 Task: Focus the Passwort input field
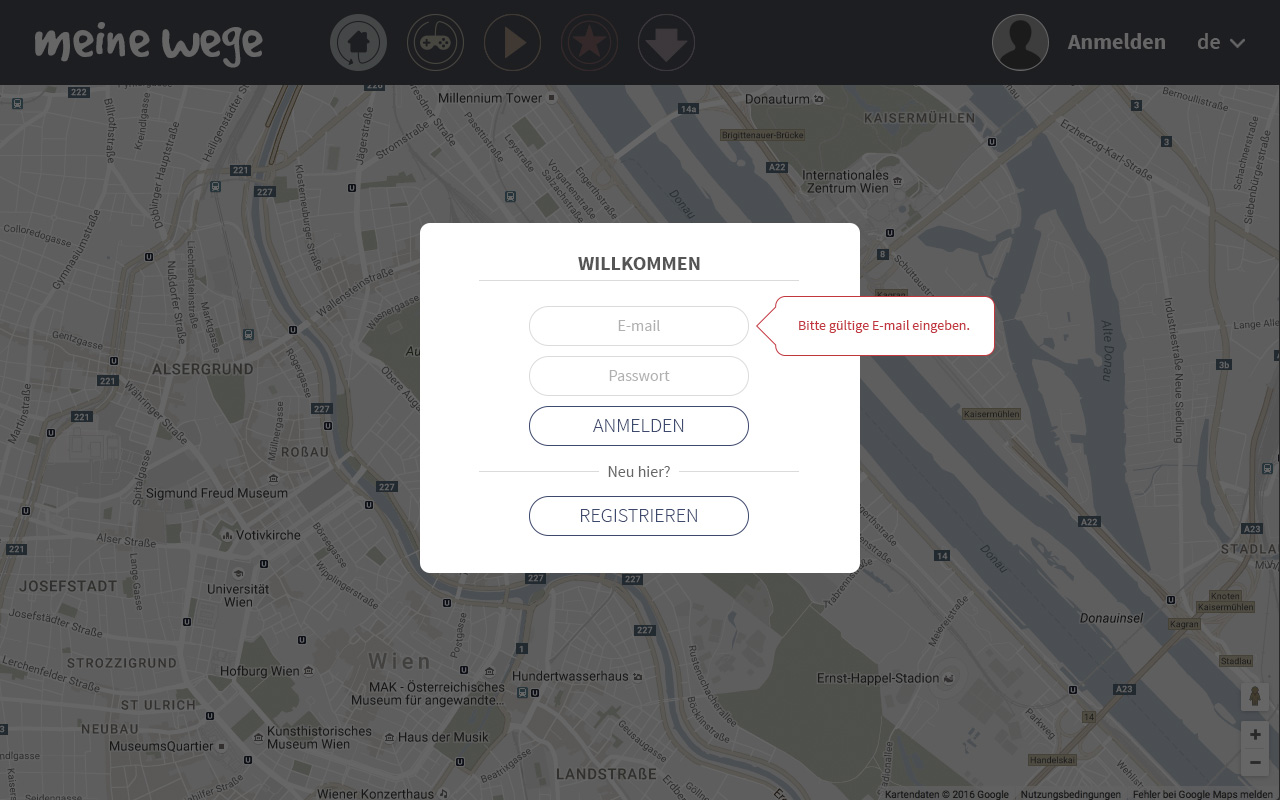639,376
